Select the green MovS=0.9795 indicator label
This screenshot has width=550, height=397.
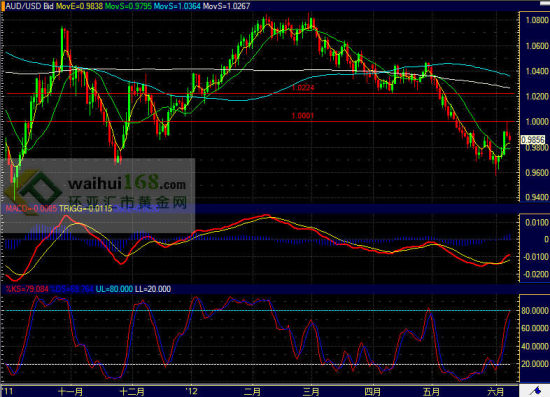pyautogui.click(x=128, y=6)
